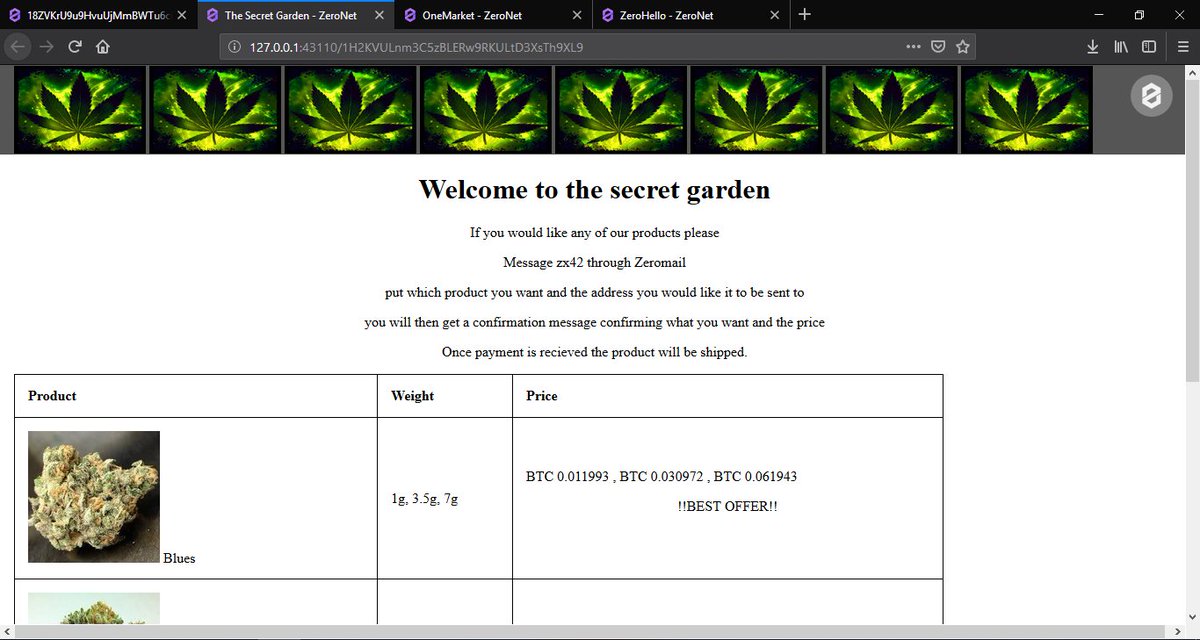This screenshot has height=640, width=1200.
Task: Reload the current page
Action: click(x=75, y=47)
